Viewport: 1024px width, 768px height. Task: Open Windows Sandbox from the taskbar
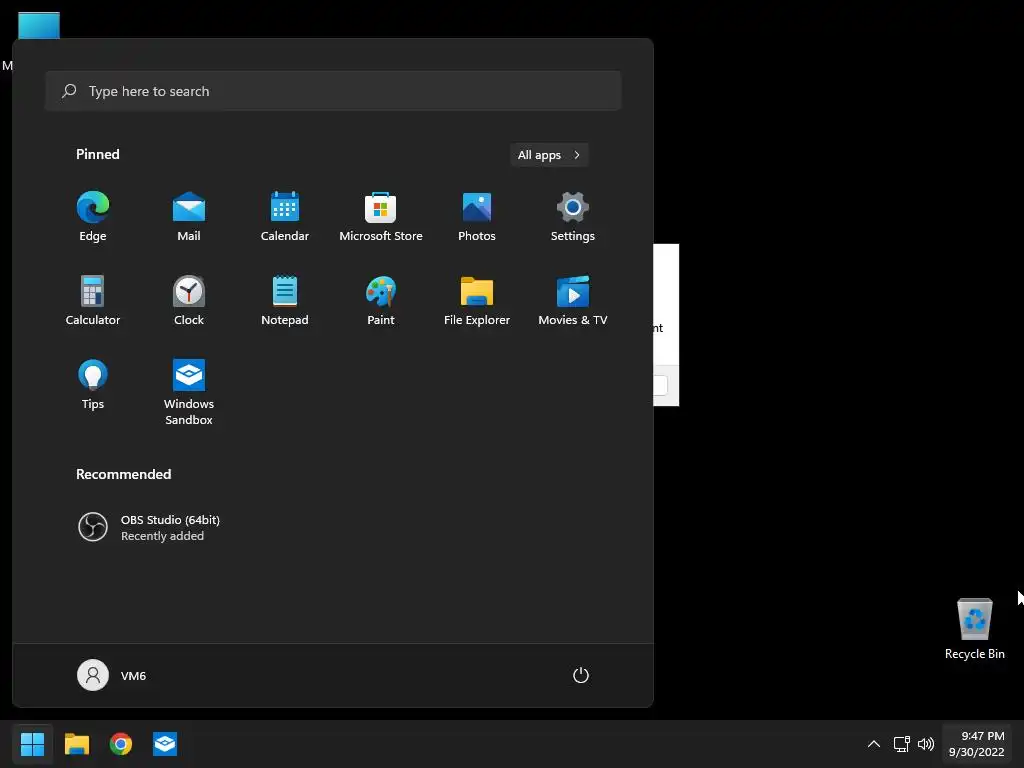[165, 744]
